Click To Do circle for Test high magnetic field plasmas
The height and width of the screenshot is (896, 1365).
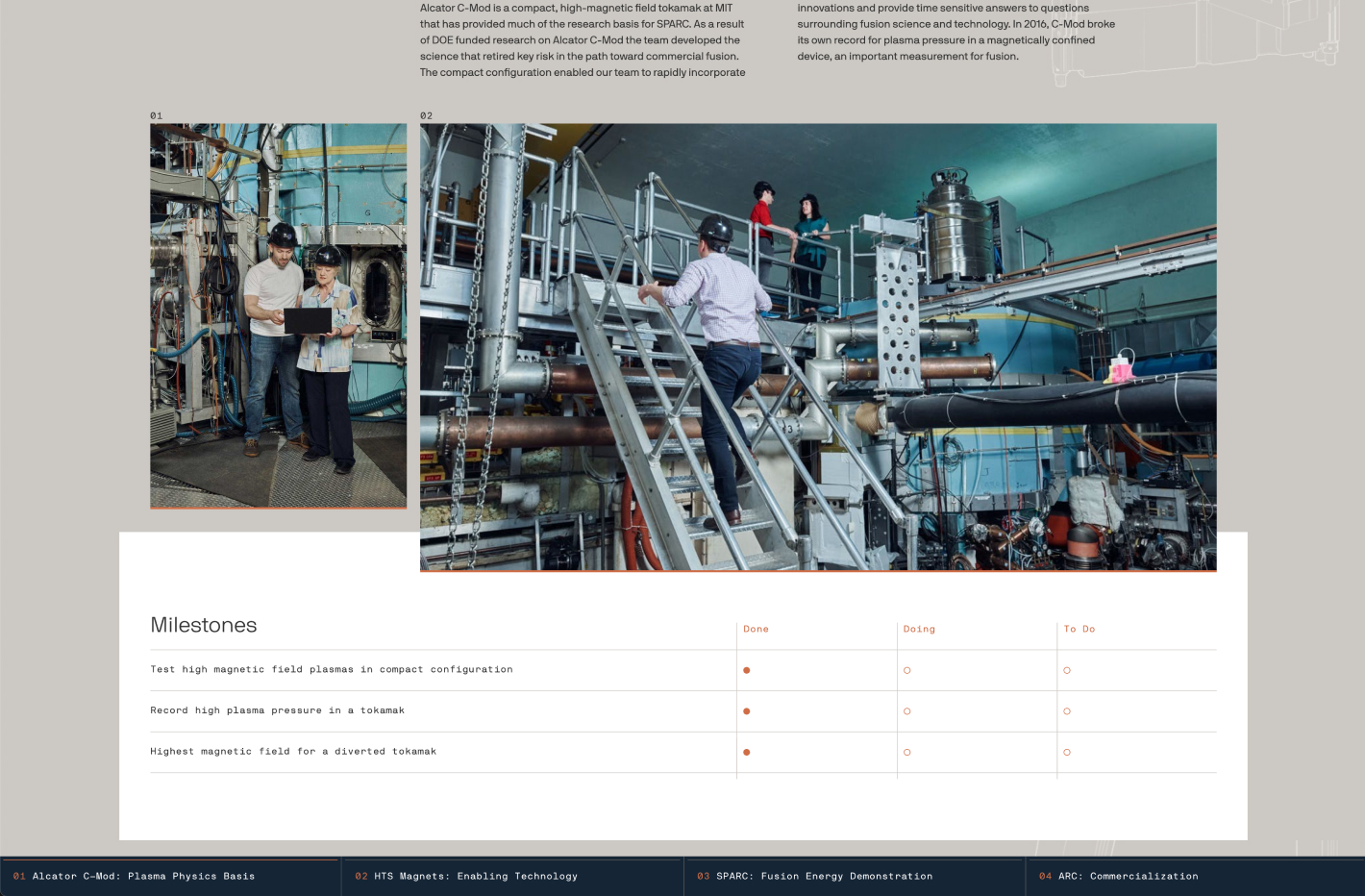(1067, 670)
